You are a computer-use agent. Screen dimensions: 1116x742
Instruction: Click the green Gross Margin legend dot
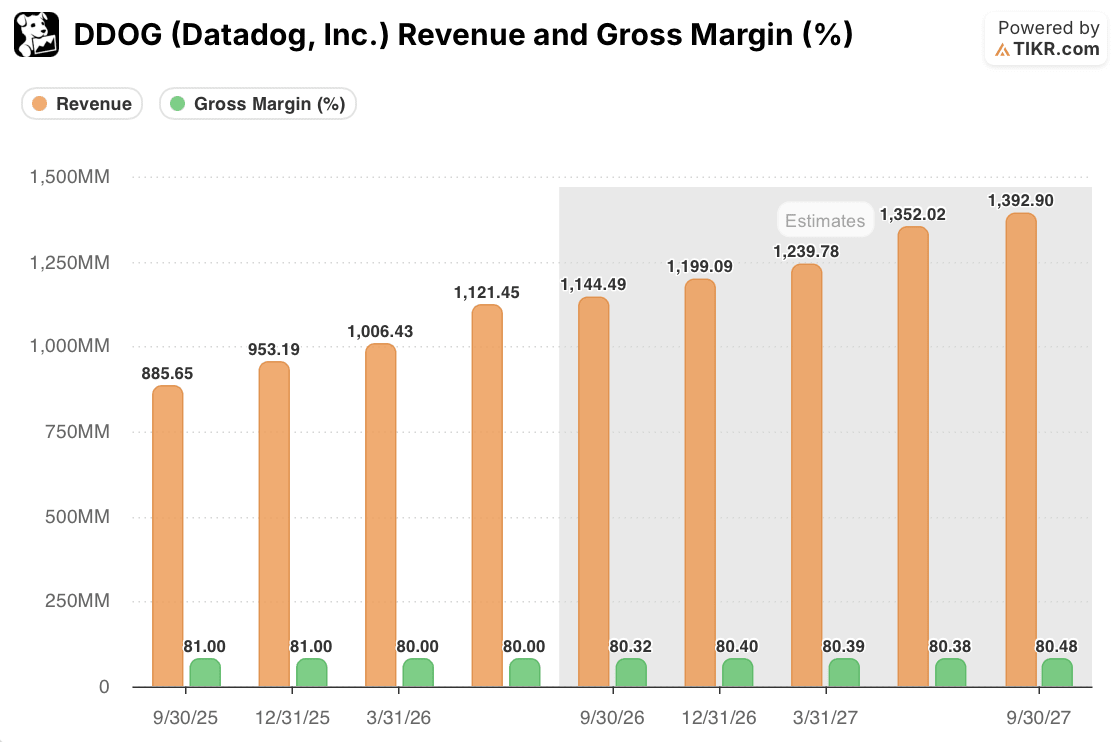pyautogui.click(x=178, y=104)
